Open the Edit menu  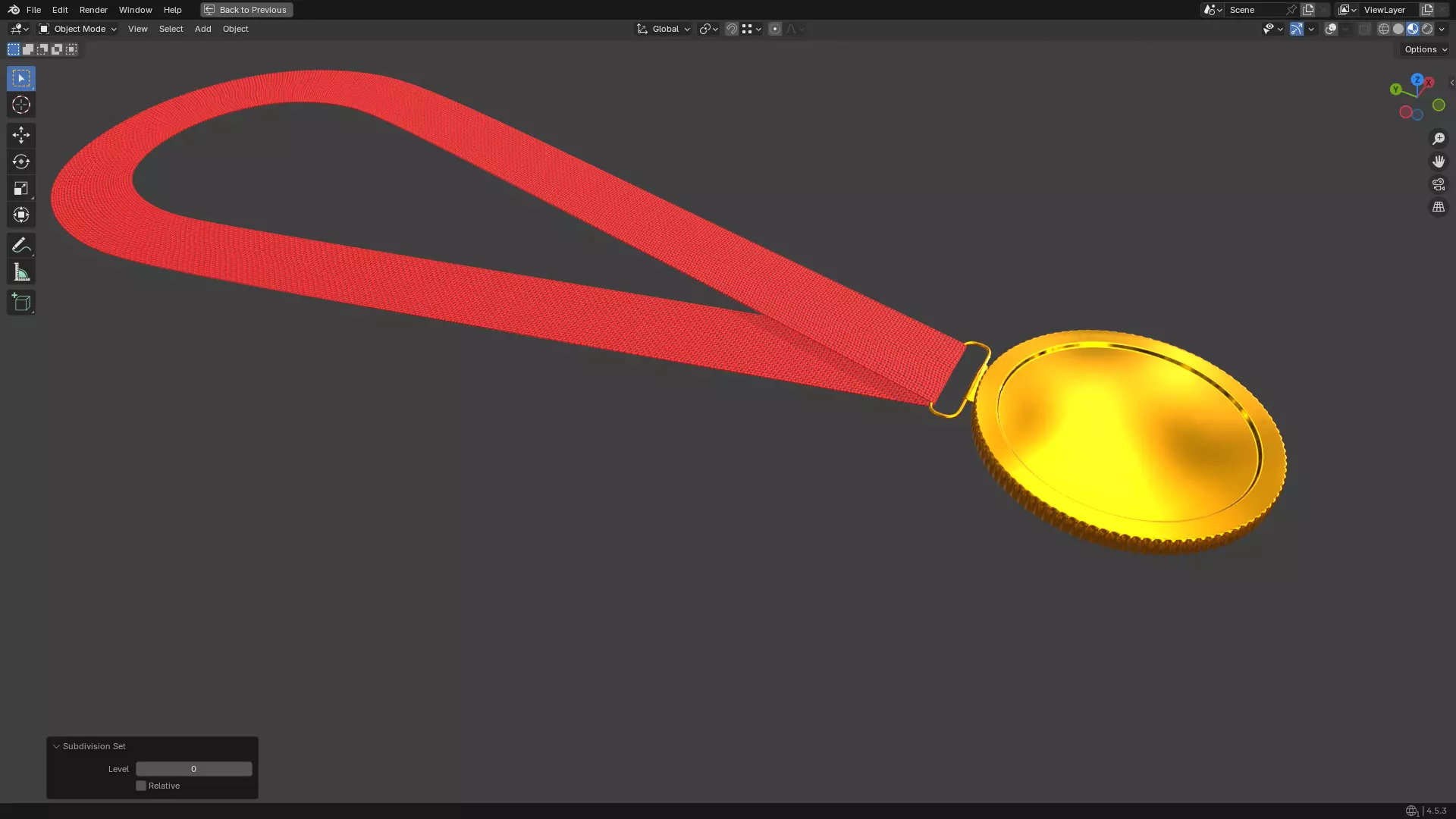(60, 10)
